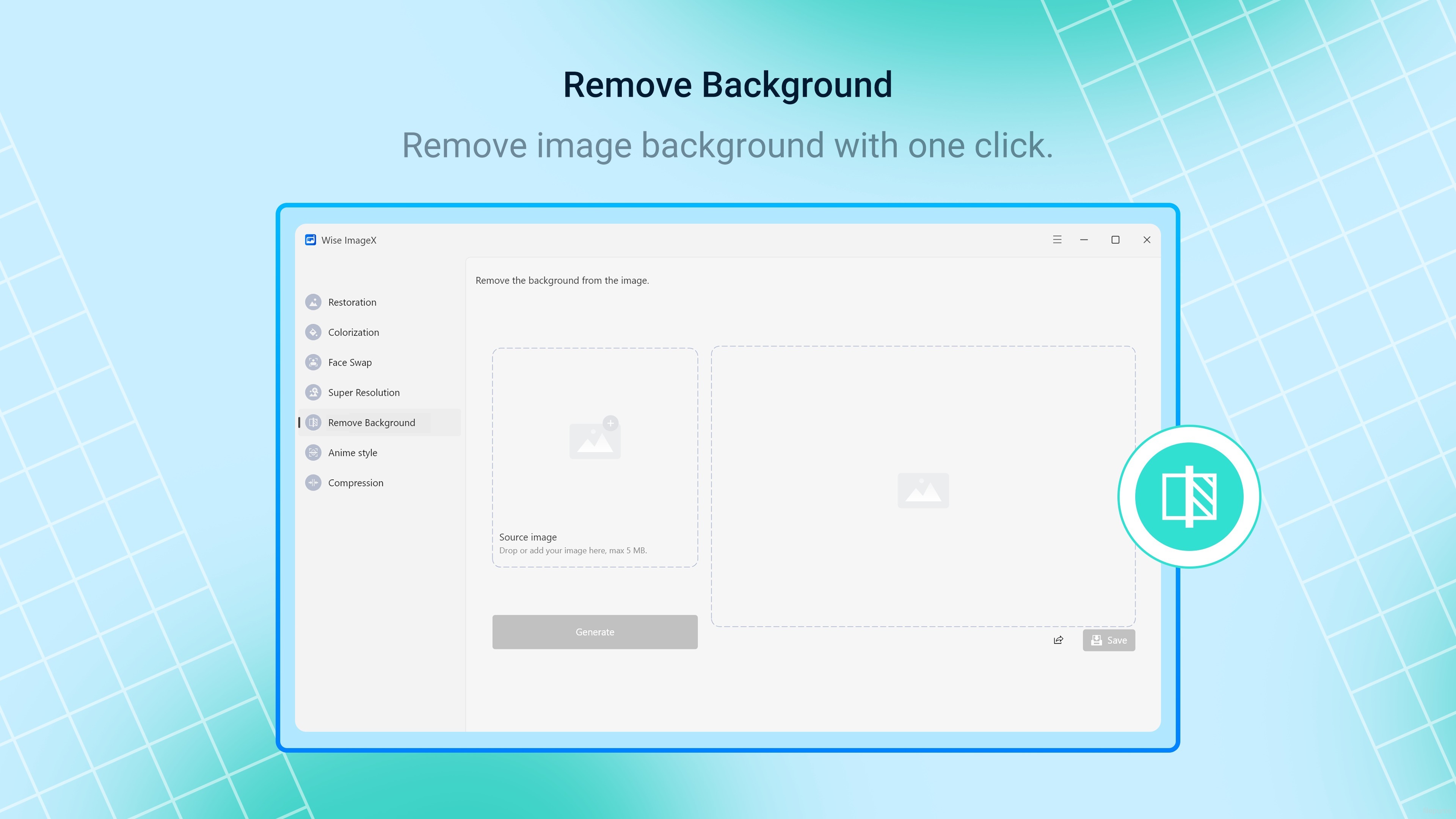Click the Super Resolution sidebar icon

pyautogui.click(x=313, y=392)
